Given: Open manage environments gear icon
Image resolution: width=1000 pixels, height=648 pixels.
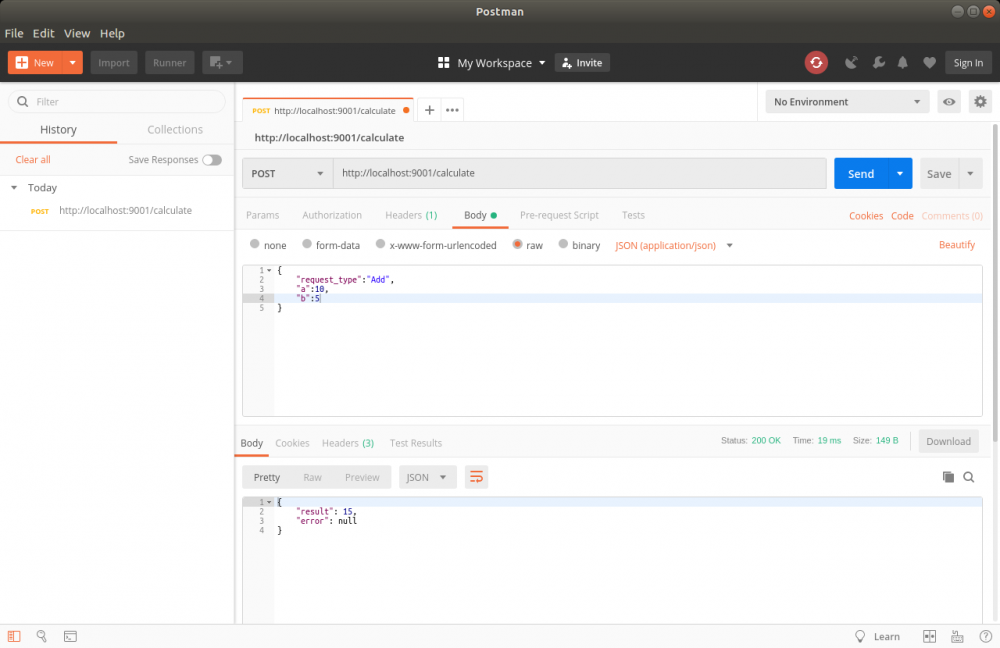Looking at the screenshot, I should point(980,102).
